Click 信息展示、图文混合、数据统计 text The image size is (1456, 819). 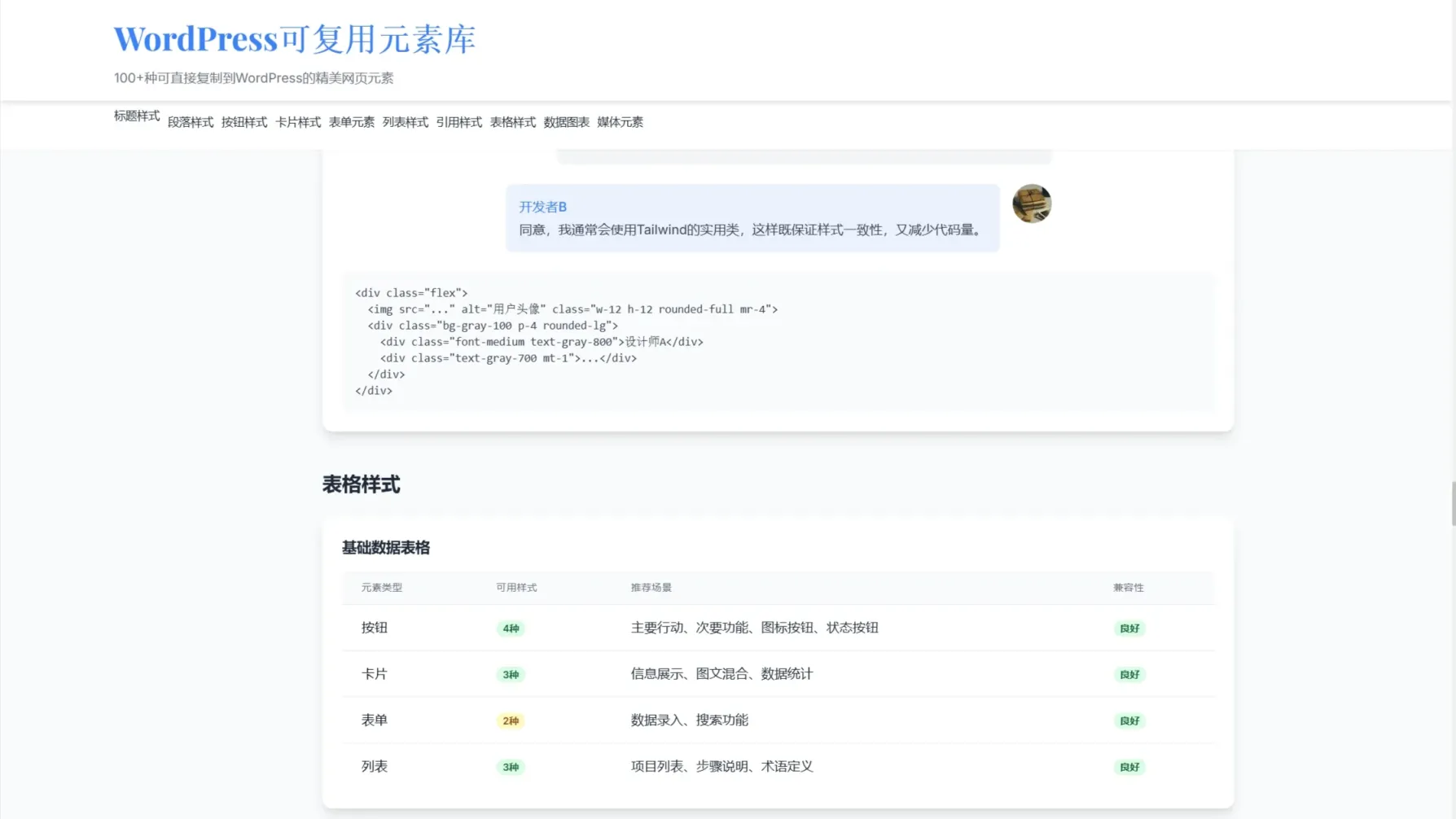coord(722,674)
